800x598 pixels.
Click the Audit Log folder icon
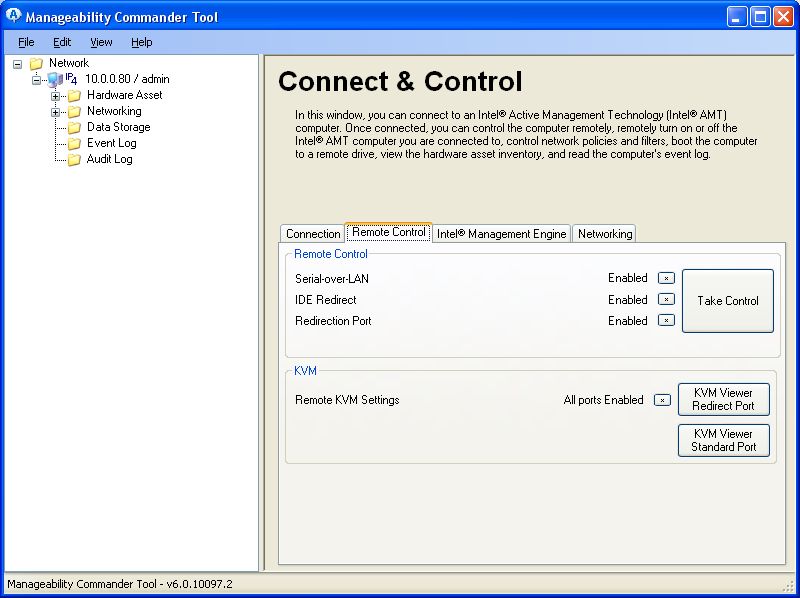(74, 160)
